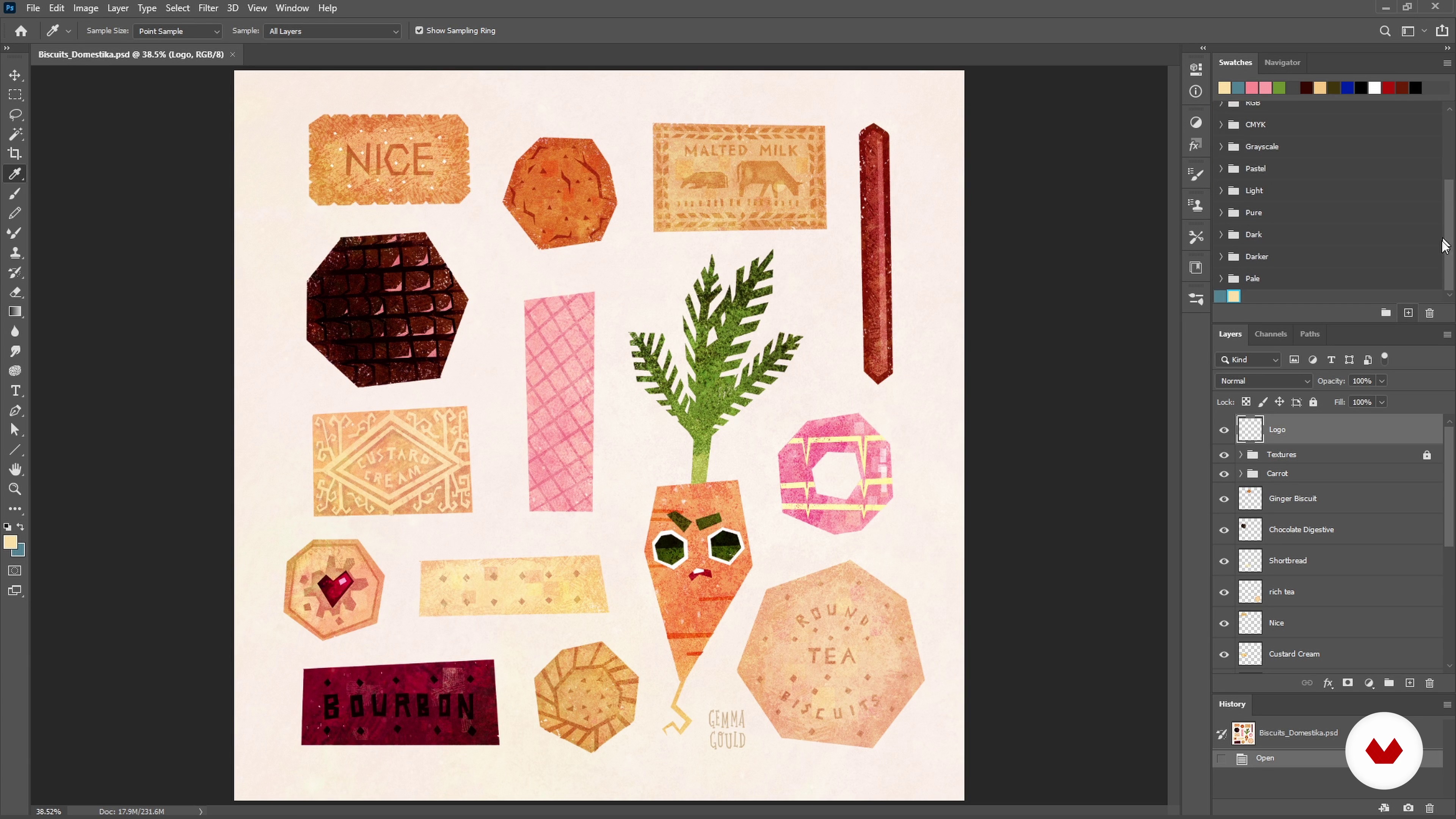Viewport: 1456px width, 819px height.
Task: Expand the Textures layer group
Action: (x=1240, y=455)
